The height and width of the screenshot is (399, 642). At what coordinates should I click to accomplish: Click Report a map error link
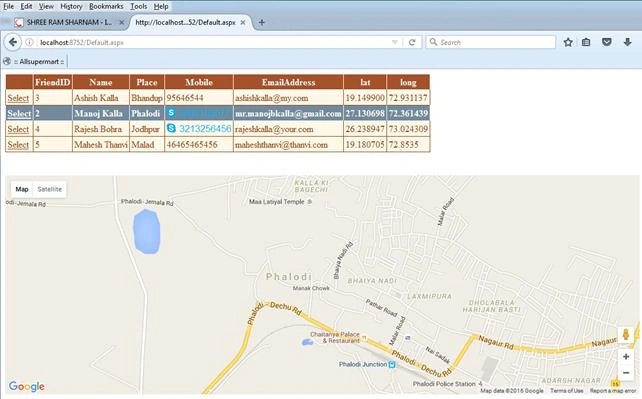613,391
